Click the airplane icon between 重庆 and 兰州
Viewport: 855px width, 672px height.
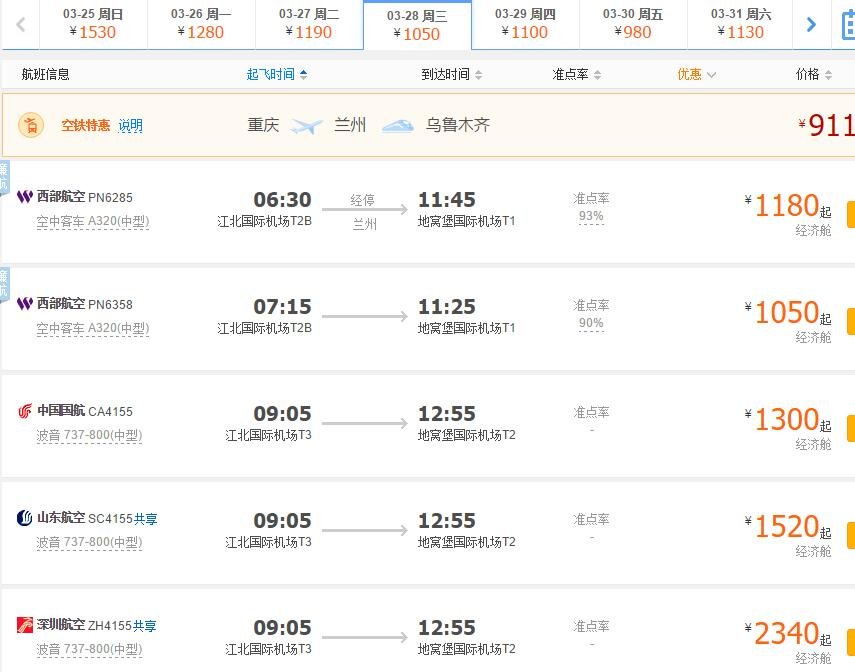click(x=306, y=126)
